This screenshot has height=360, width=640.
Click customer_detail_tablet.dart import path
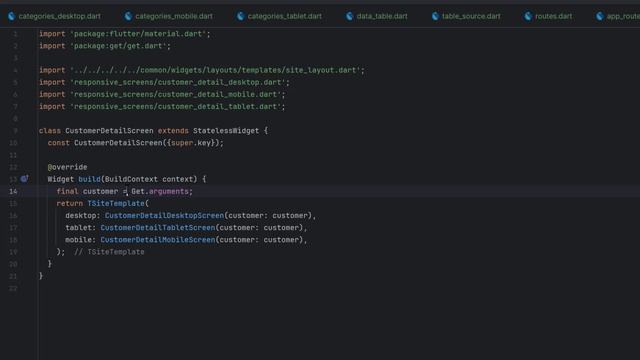[176, 107]
